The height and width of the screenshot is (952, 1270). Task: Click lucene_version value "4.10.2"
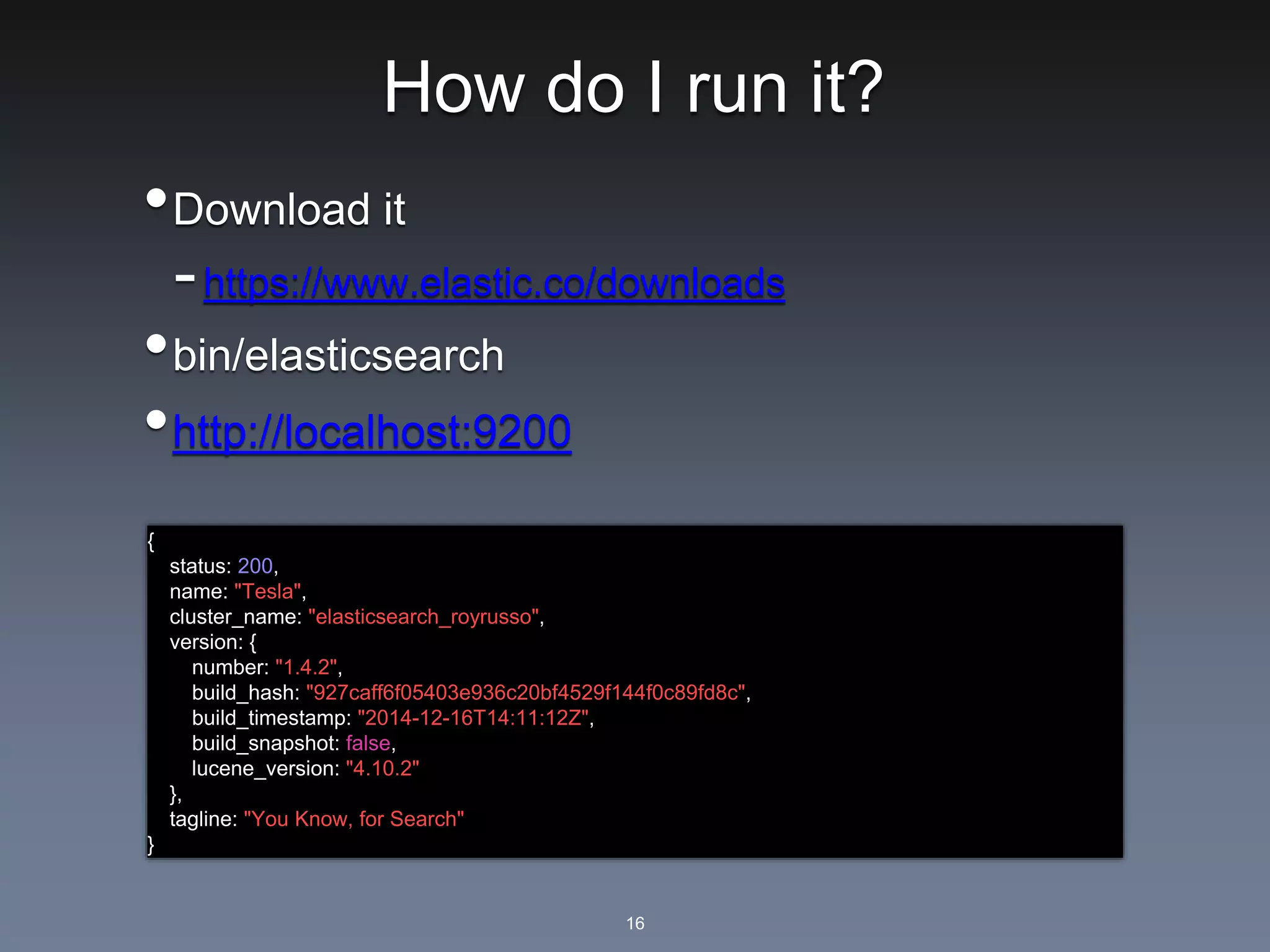pos(383,769)
